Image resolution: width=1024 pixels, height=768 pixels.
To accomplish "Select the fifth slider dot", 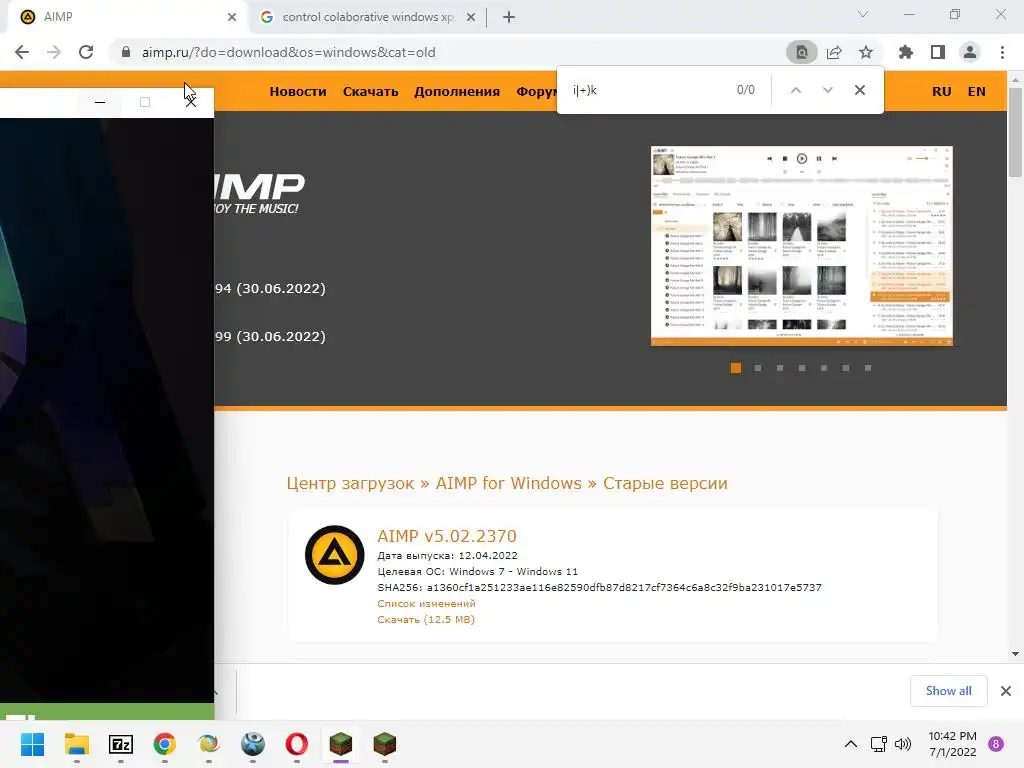I will click(824, 368).
